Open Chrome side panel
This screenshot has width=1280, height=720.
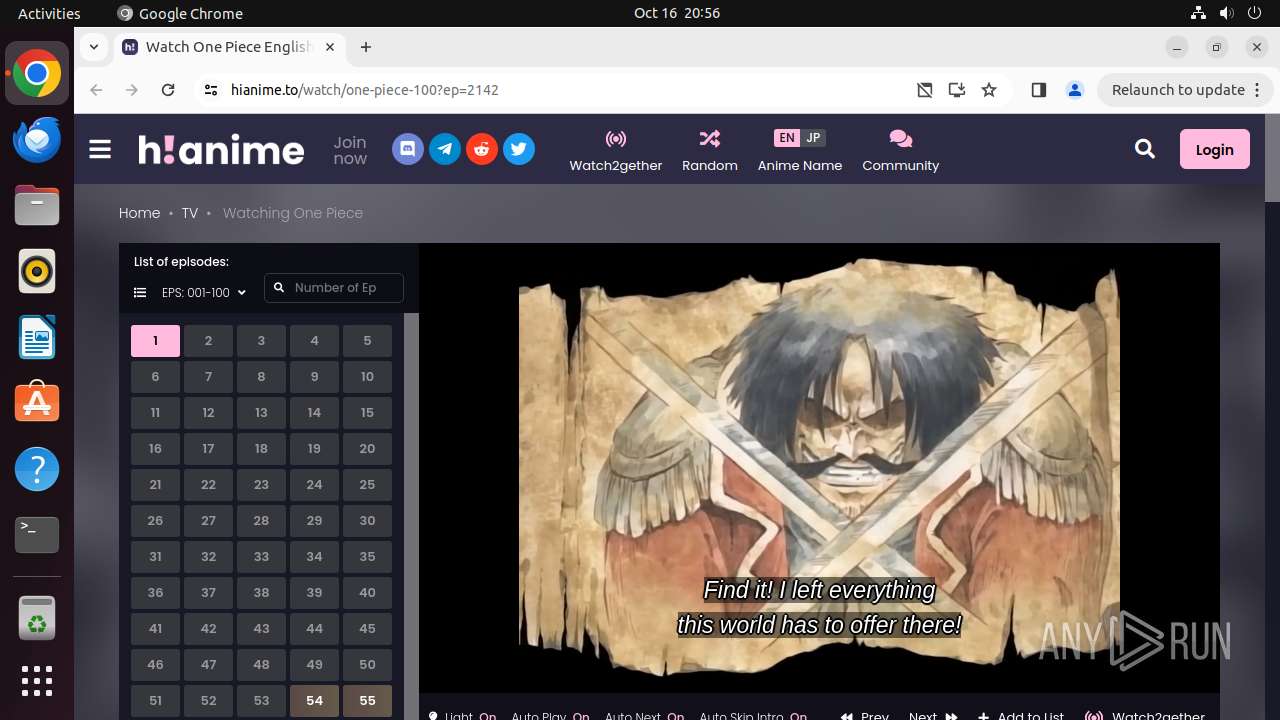pos(1039,90)
